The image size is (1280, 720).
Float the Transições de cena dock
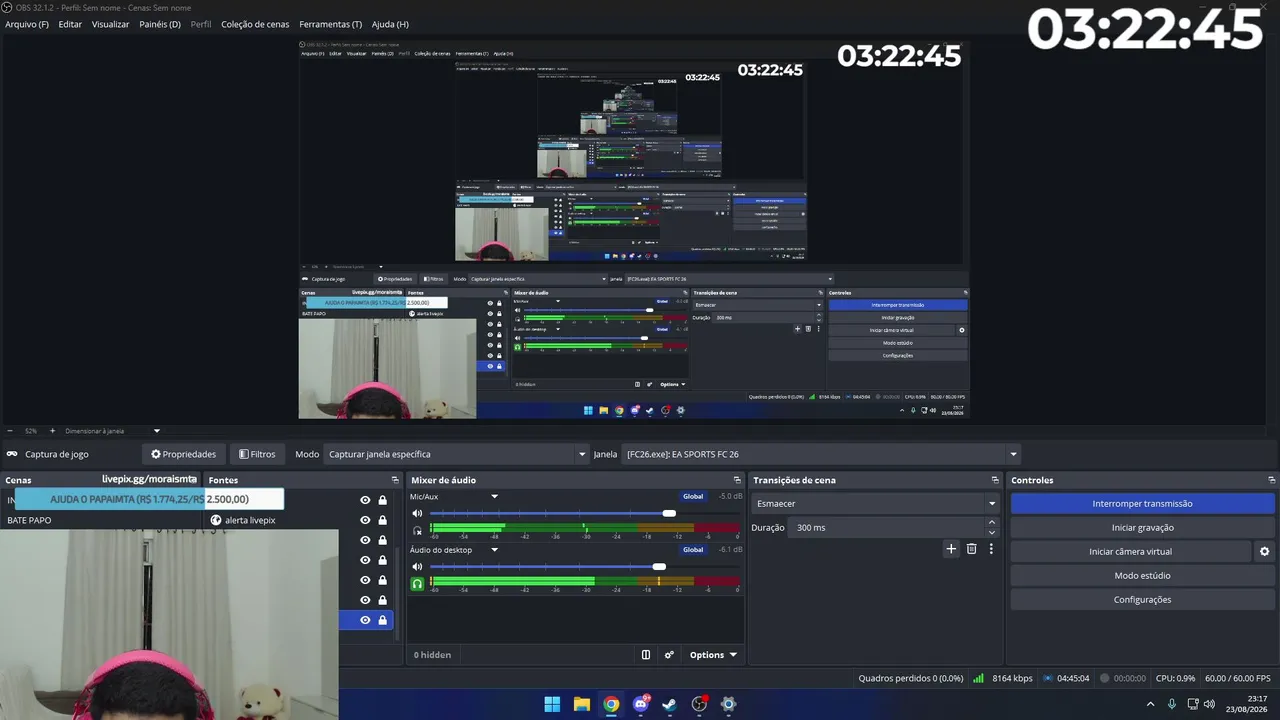[995, 480]
